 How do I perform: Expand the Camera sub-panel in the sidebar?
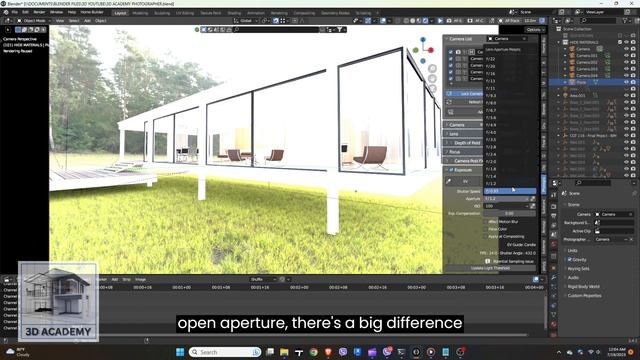463,125
